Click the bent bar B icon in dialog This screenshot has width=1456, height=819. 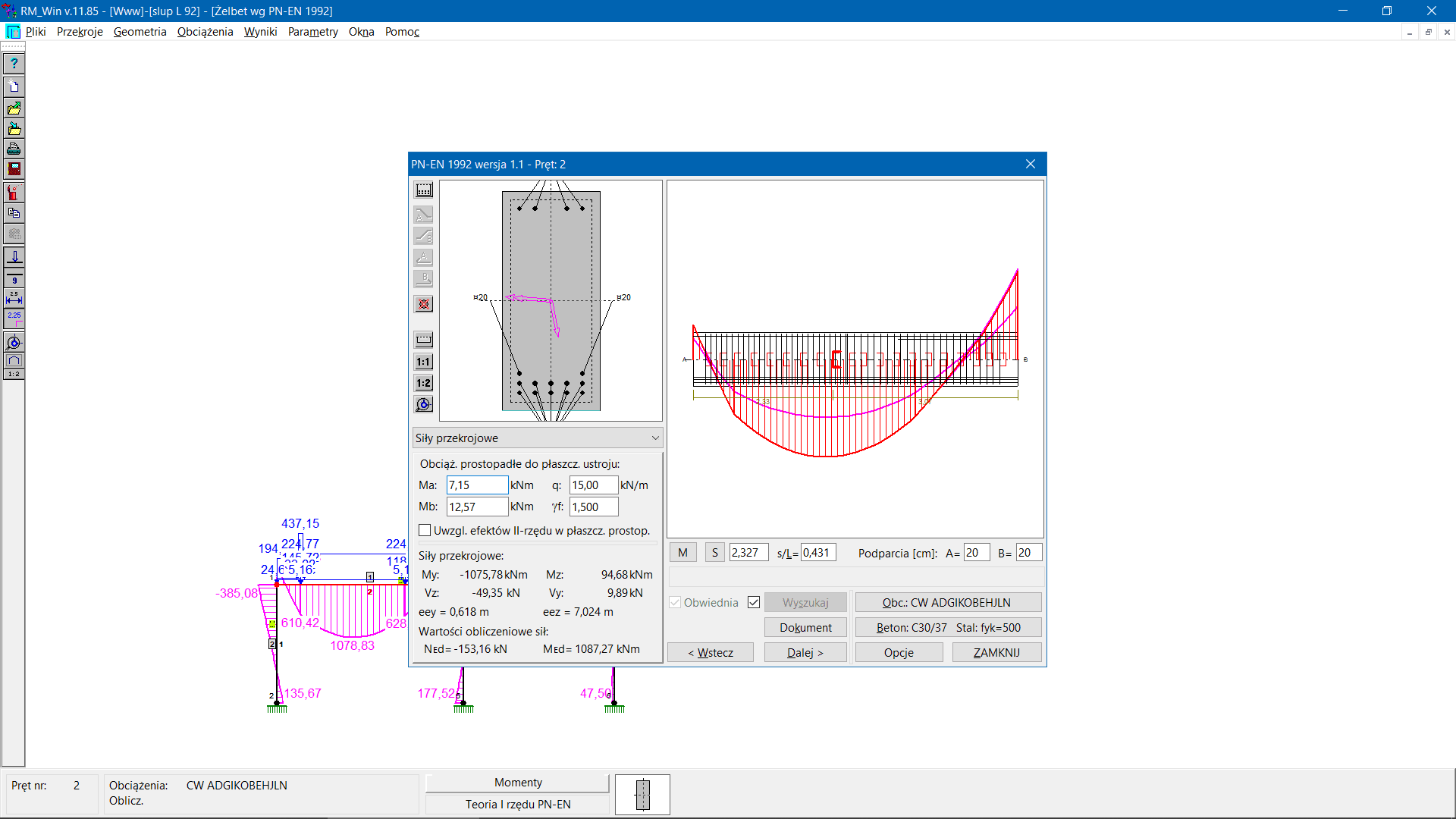424,237
